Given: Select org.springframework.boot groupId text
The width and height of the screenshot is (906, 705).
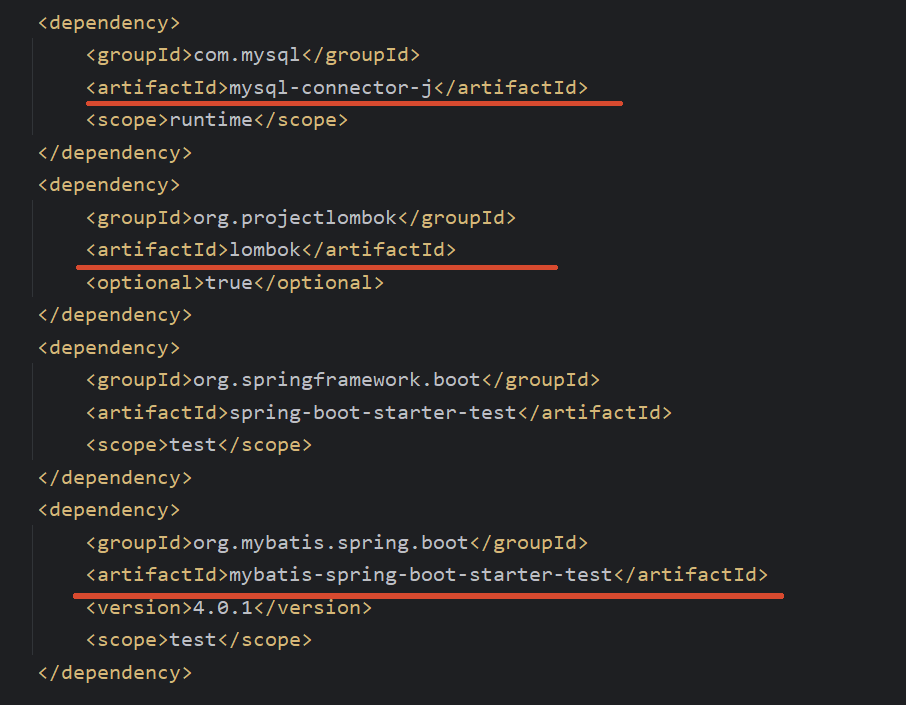Looking at the screenshot, I should (336, 380).
